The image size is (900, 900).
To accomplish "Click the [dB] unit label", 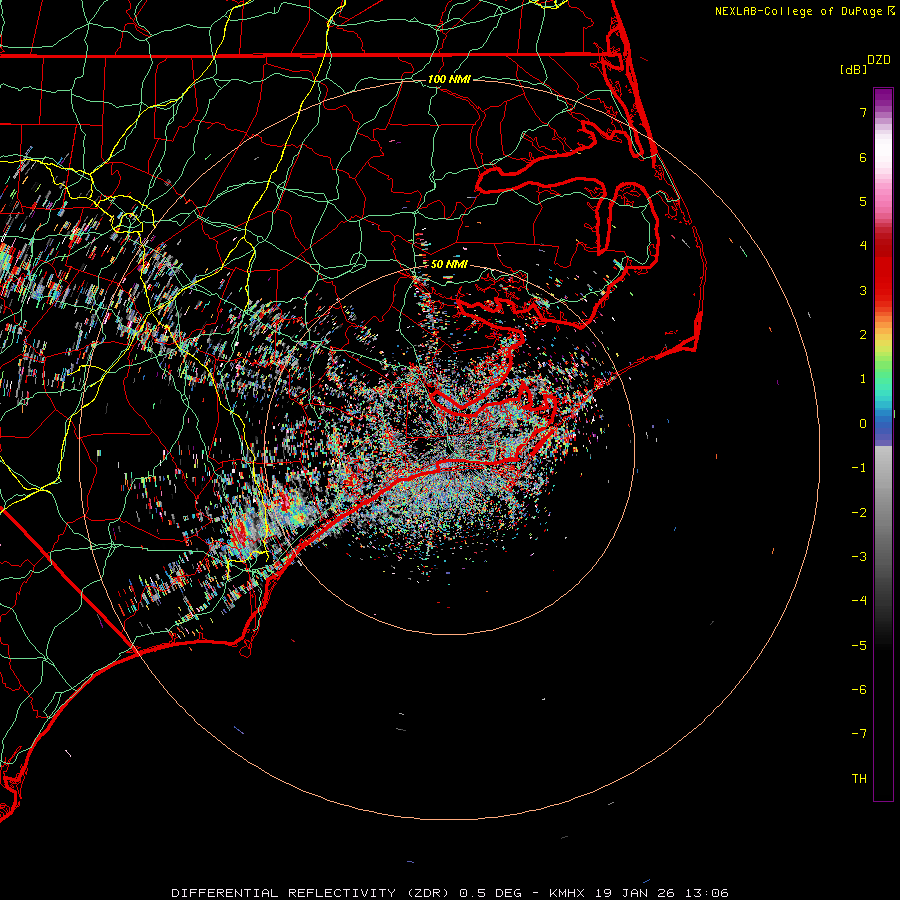I will 853,70.
